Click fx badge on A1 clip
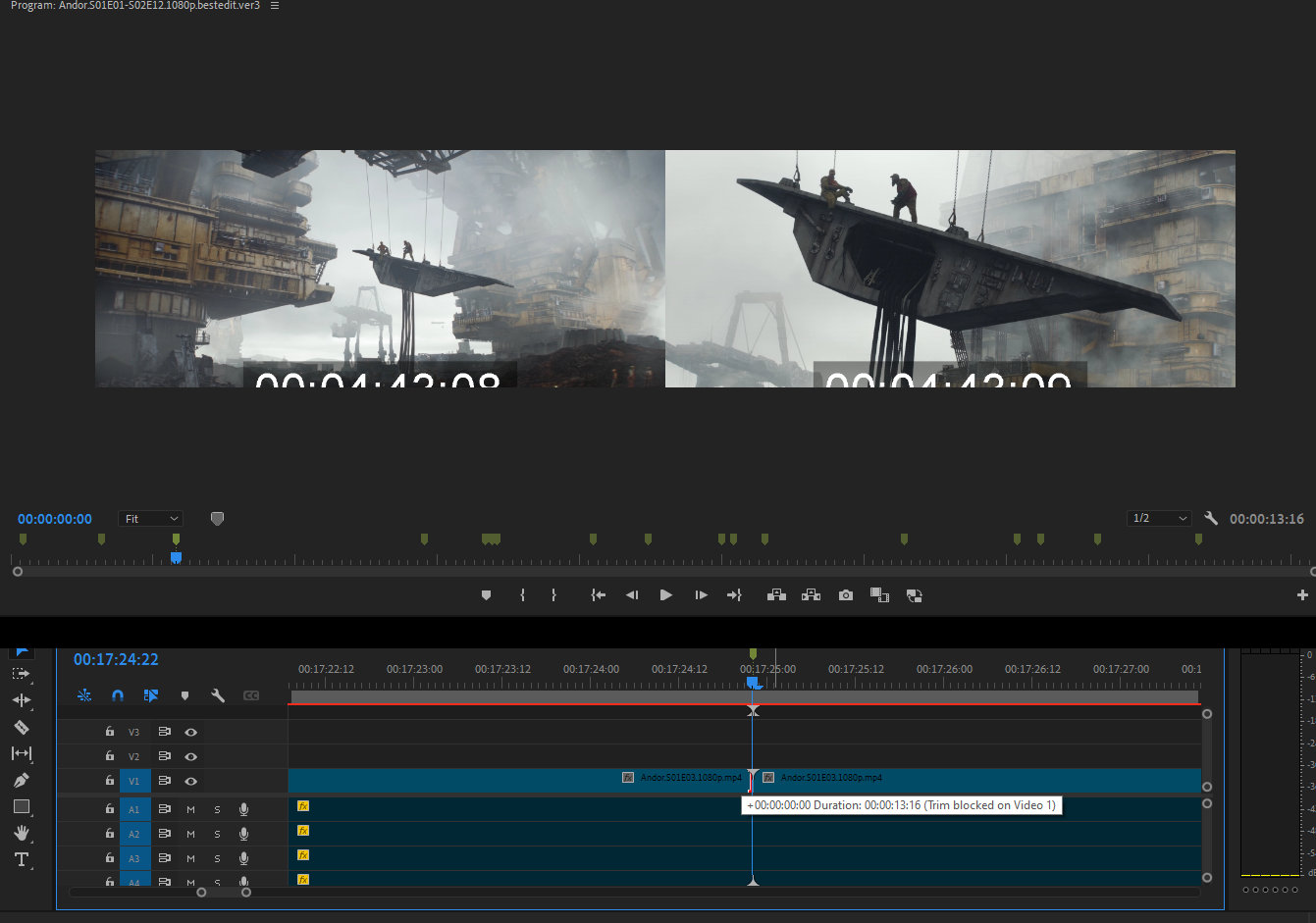The height and width of the screenshot is (923, 1316). click(x=303, y=806)
